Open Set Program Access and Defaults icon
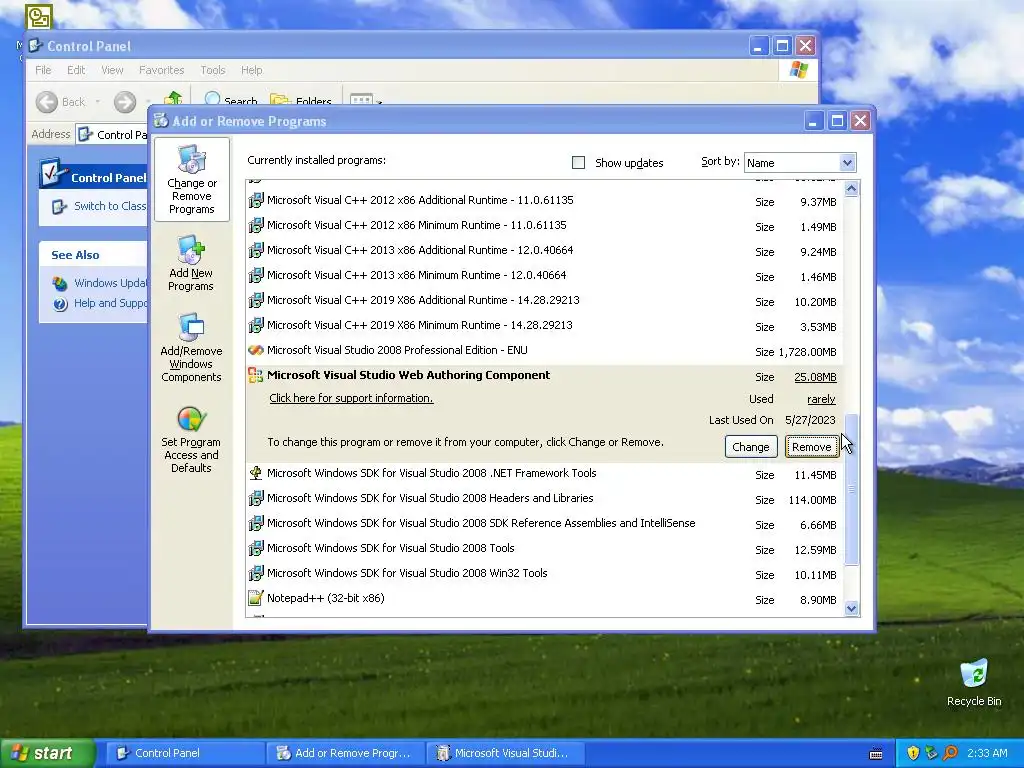Screen dimensions: 1024x768 191,419
